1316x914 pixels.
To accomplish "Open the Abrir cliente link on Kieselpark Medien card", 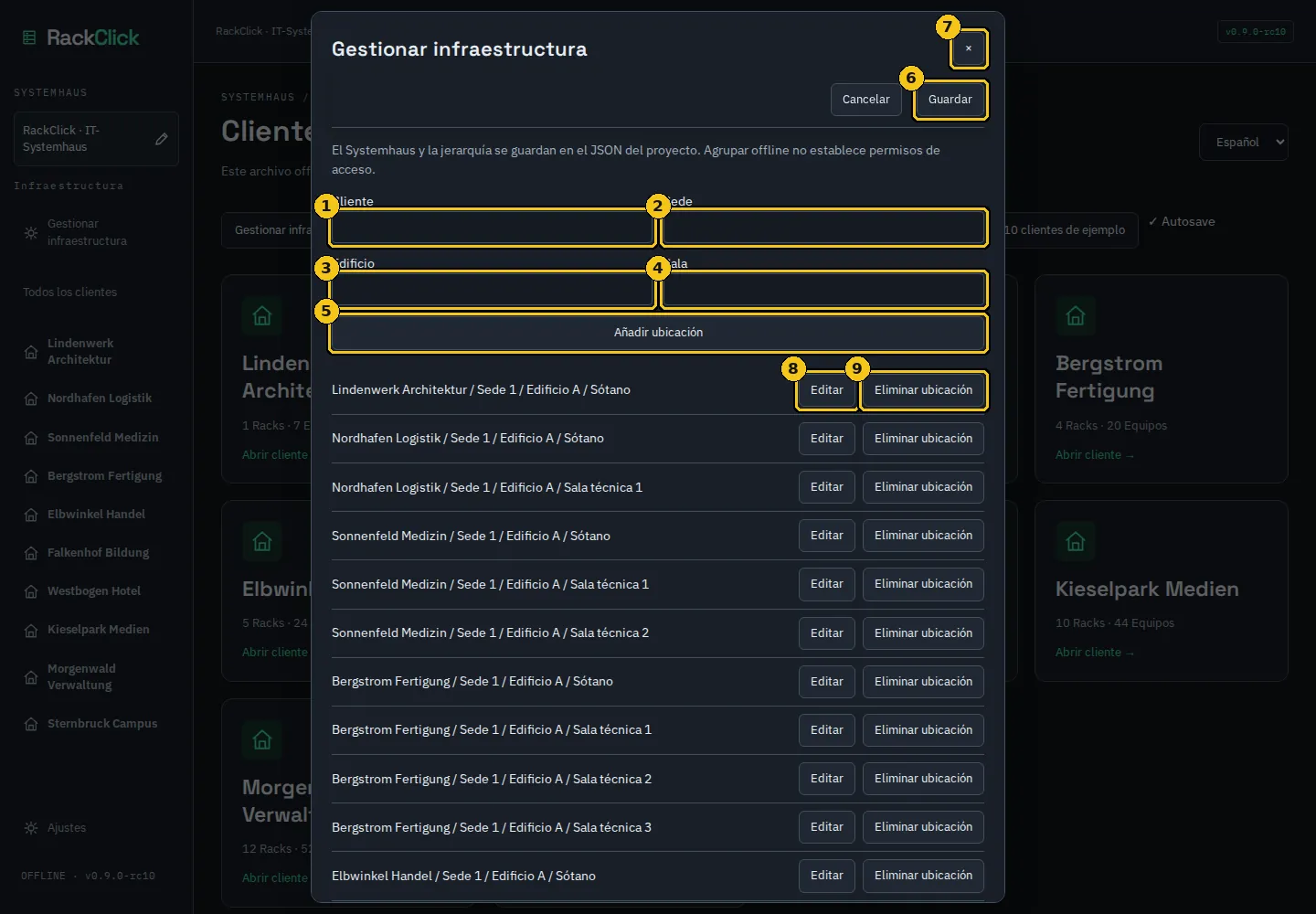I will [1095, 653].
